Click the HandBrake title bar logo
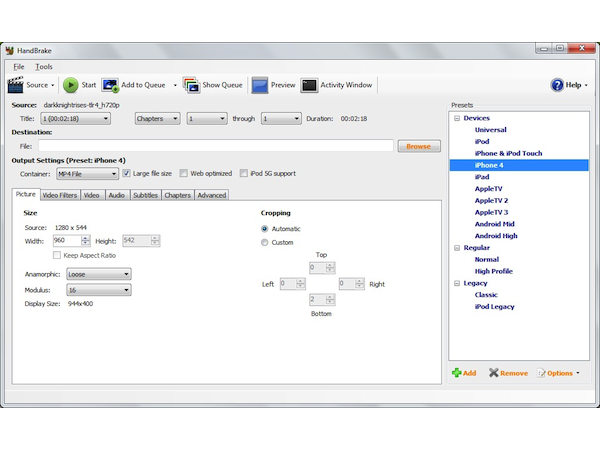Viewport: 600px width, 450px height. [x=10, y=51]
